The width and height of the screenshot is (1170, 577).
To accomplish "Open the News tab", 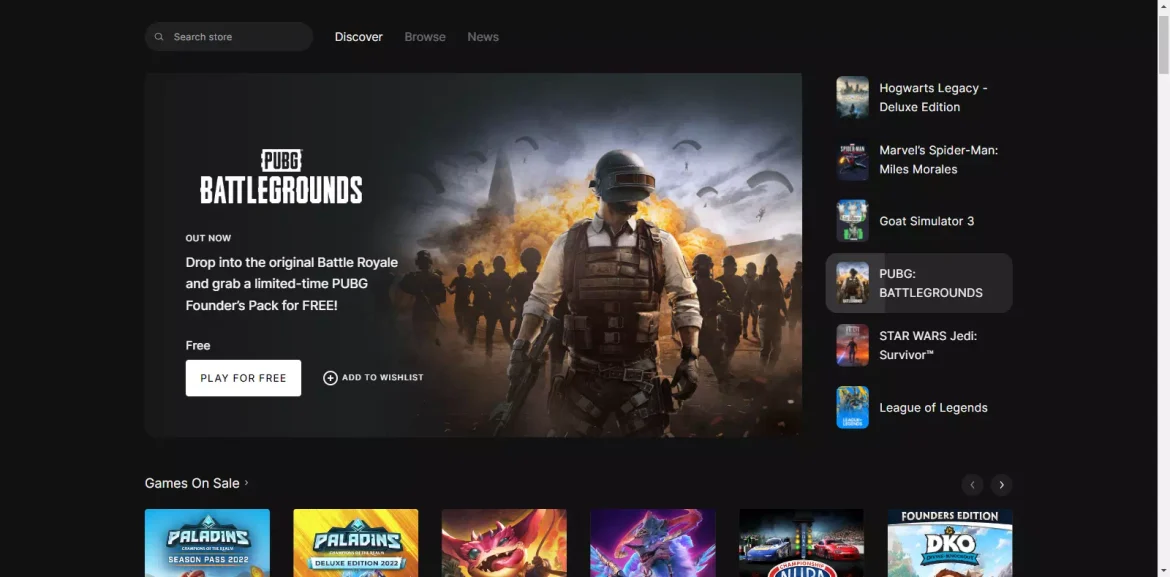I will pos(483,37).
